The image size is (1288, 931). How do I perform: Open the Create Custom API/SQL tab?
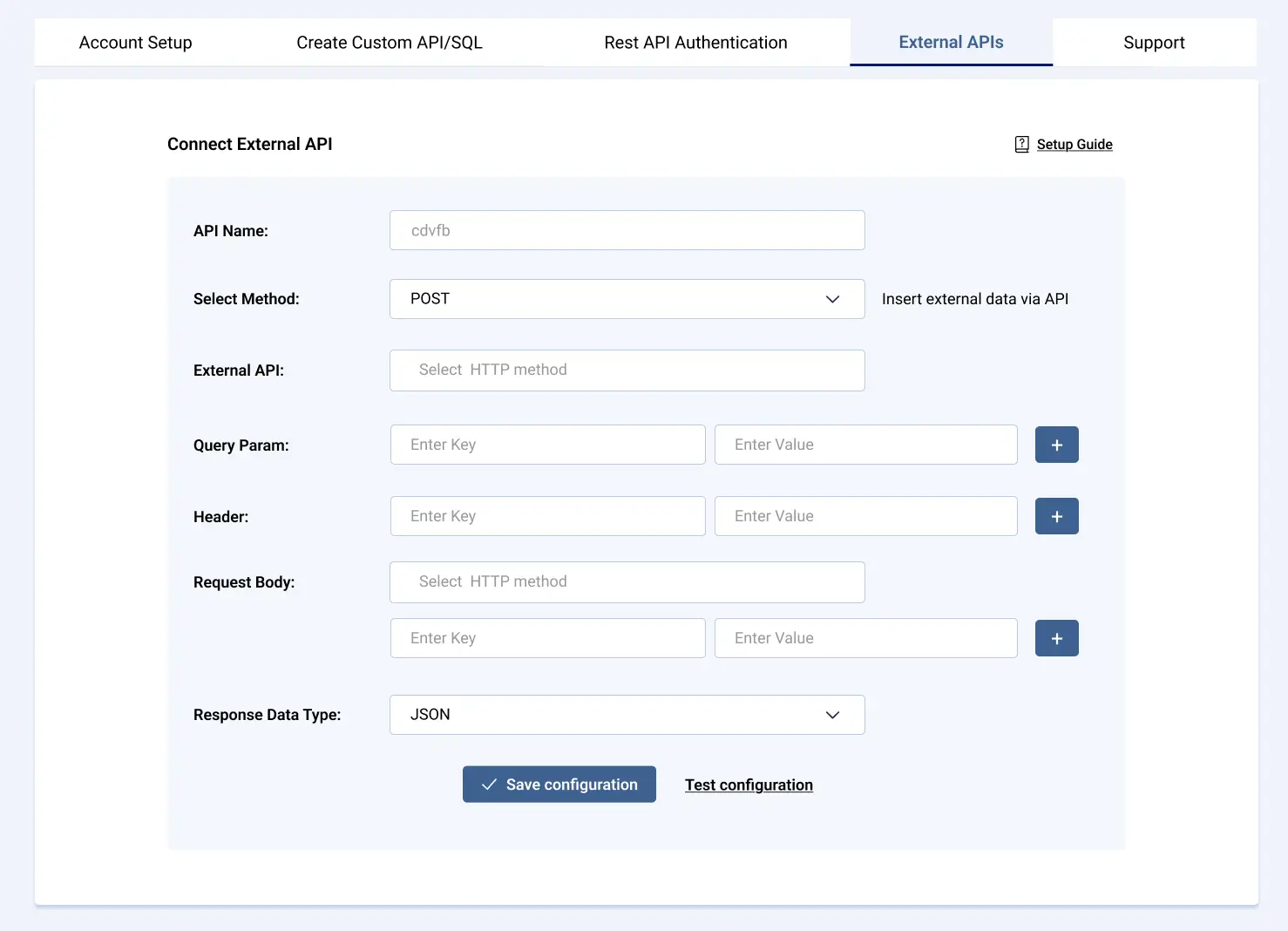pos(389,43)
